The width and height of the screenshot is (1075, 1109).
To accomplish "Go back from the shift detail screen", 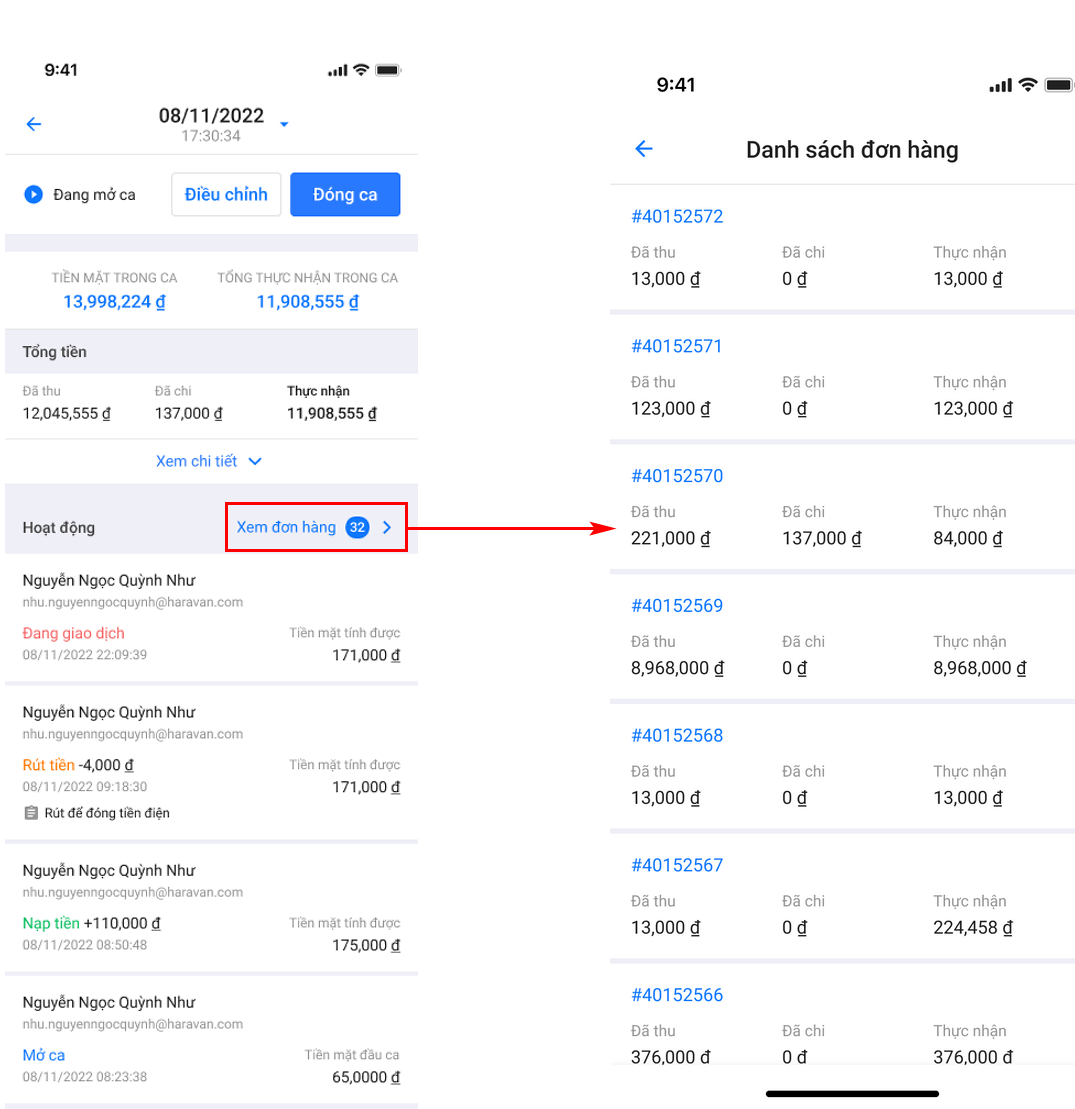I will [x=34, y=124].
